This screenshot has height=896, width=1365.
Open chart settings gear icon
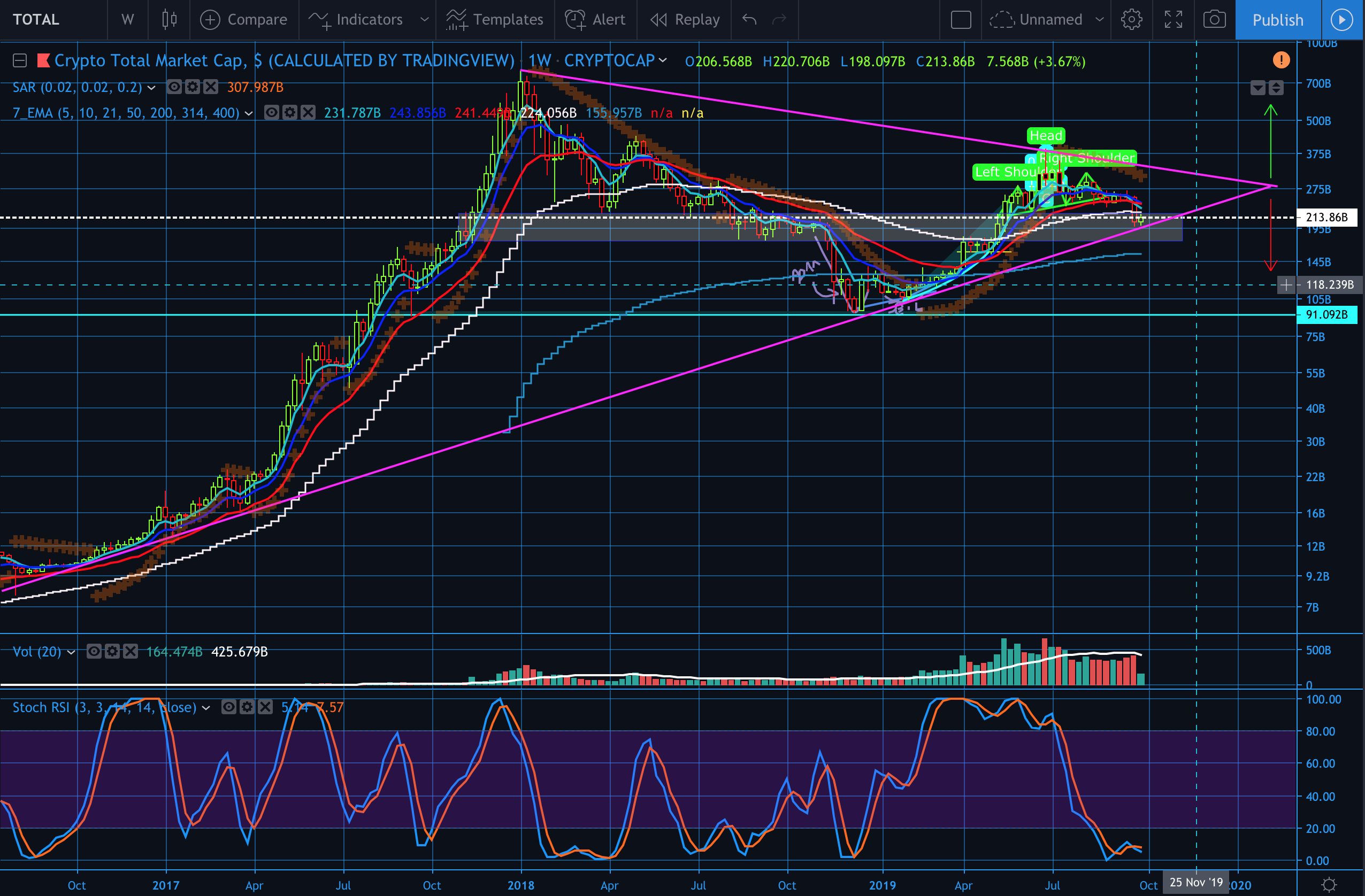[1131, 19]
